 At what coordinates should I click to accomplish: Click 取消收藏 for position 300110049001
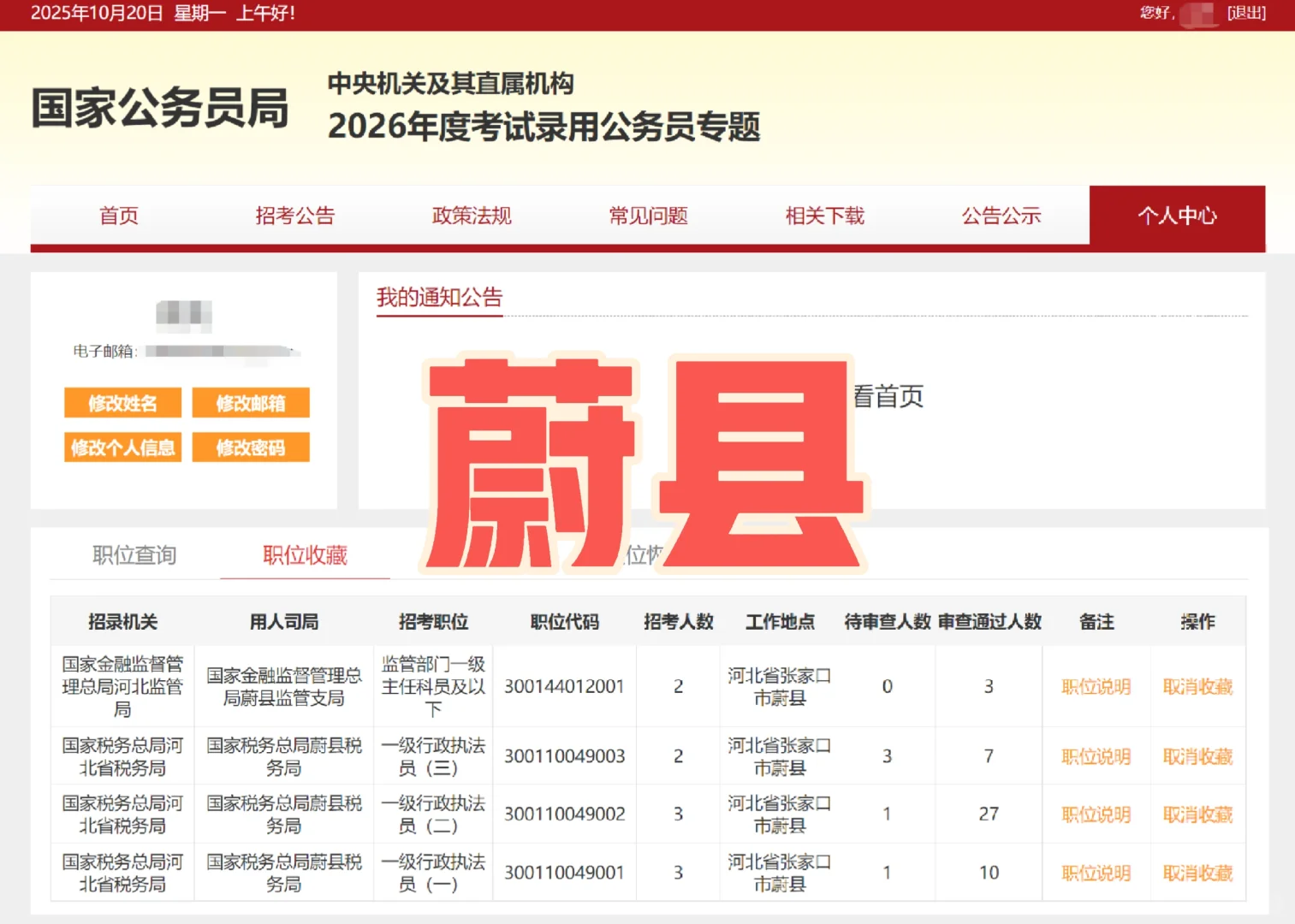click(1197, 873)
